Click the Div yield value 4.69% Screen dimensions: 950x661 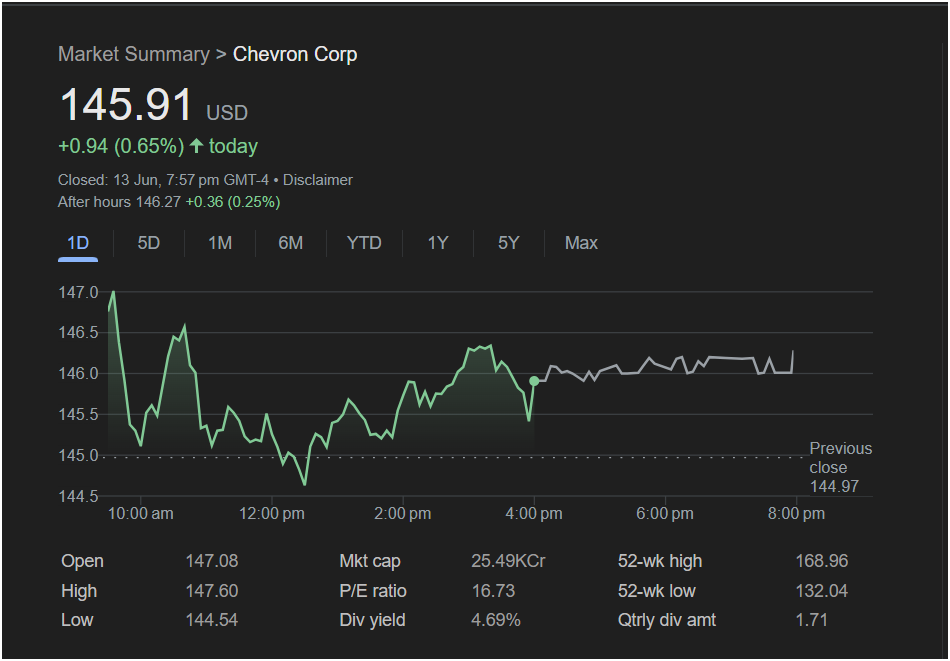(x=496, y=620)
